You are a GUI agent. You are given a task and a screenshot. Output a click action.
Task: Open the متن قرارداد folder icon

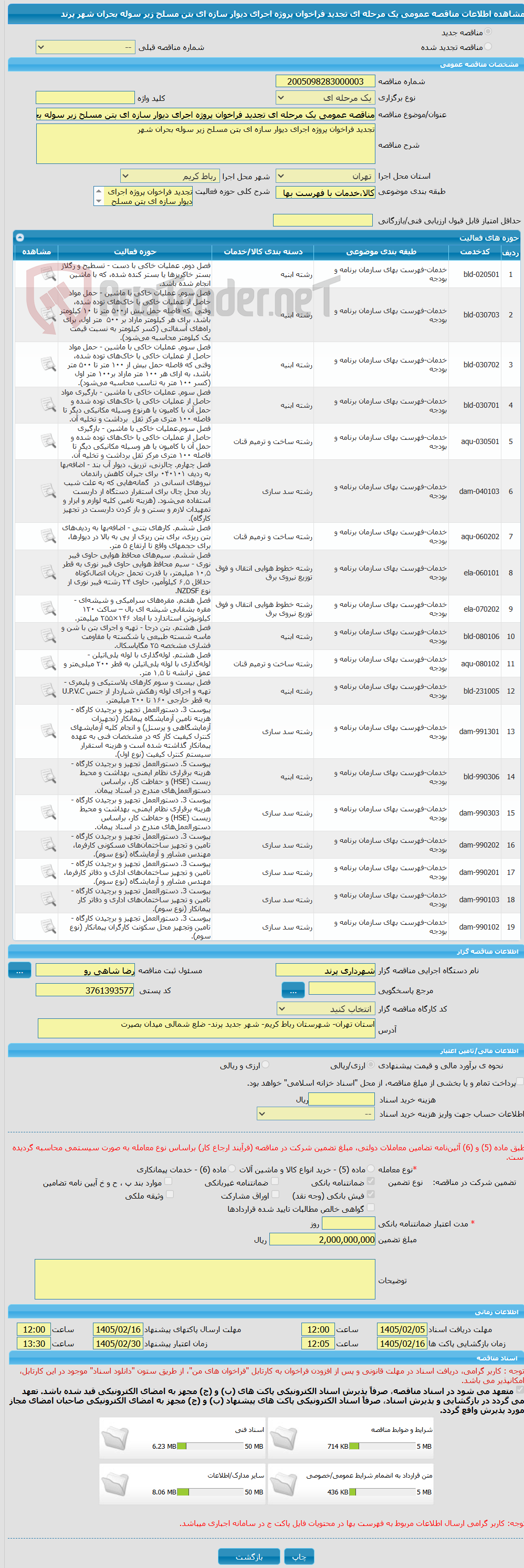284,1484
